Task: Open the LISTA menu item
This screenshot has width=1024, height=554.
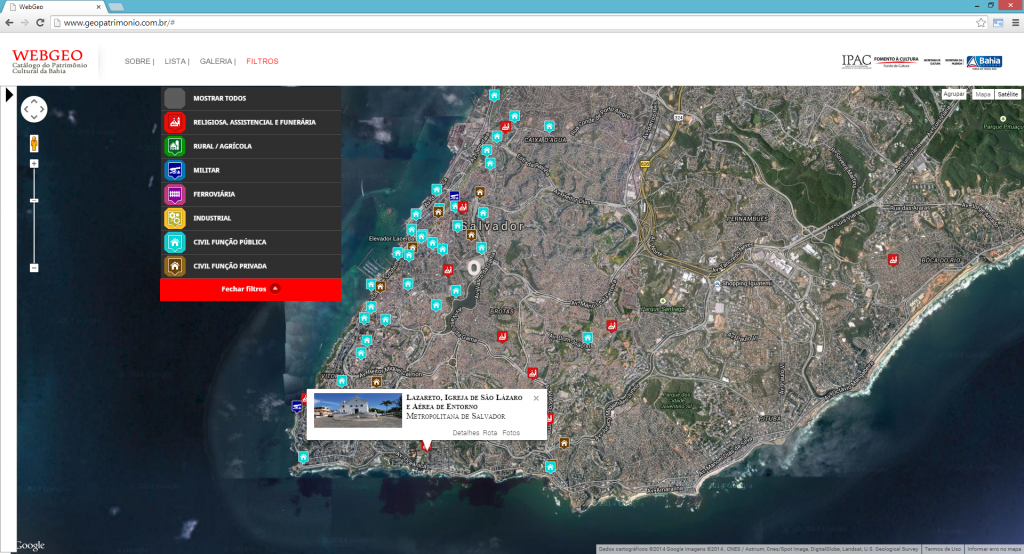Action: pyautogui.click(x=175, y=61)
